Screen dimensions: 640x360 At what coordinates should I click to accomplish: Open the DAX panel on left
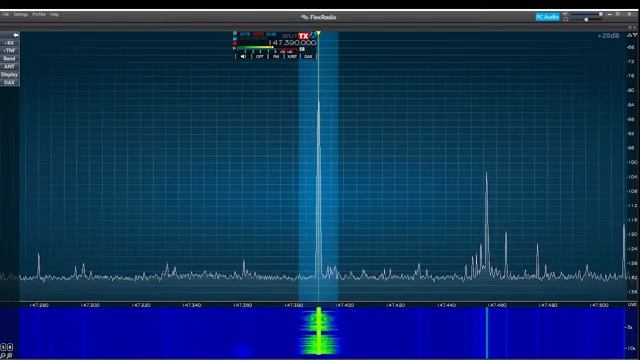tap(9, 82)
